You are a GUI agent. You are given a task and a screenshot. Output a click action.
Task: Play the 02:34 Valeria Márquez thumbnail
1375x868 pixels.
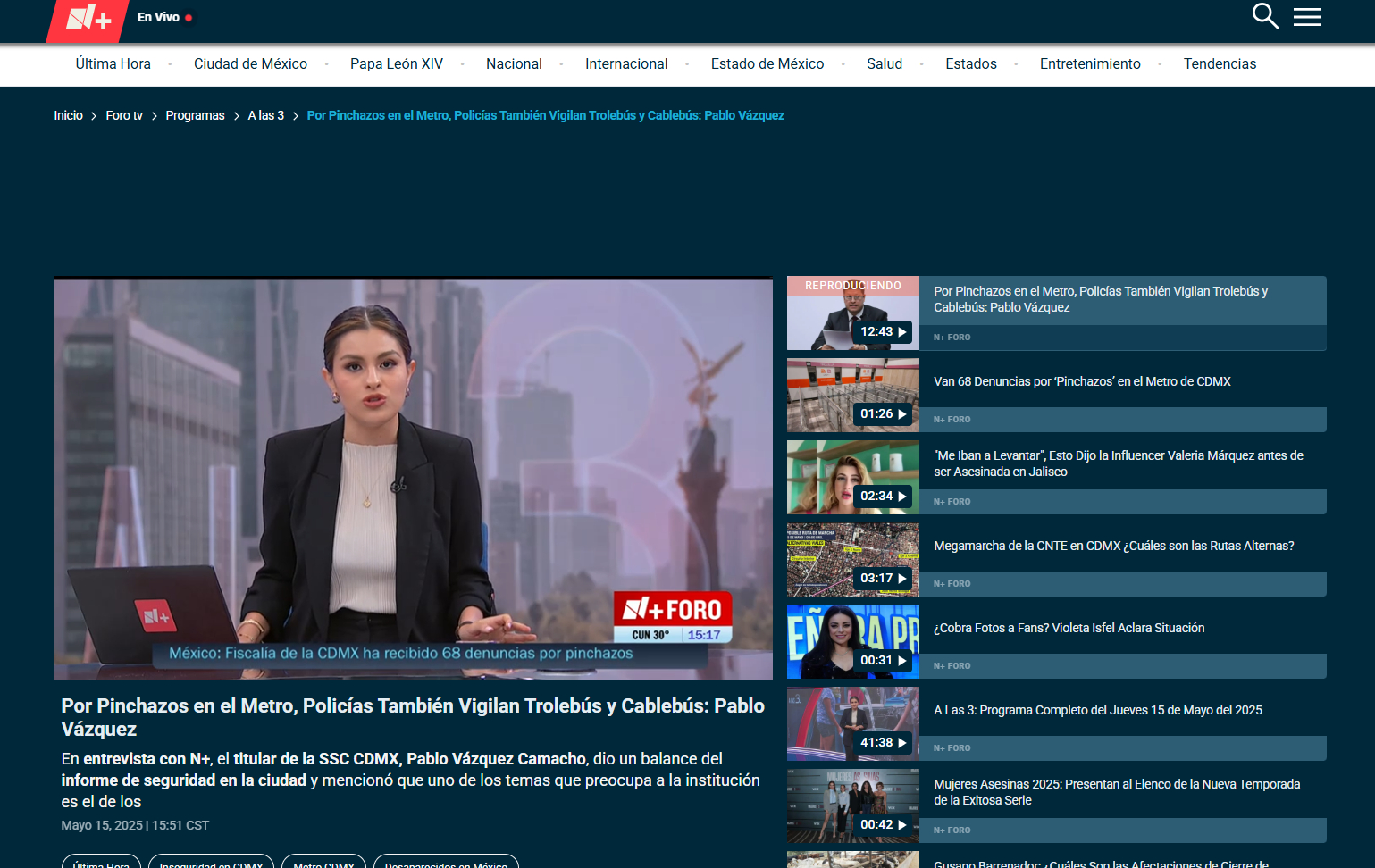coord(852,478)
